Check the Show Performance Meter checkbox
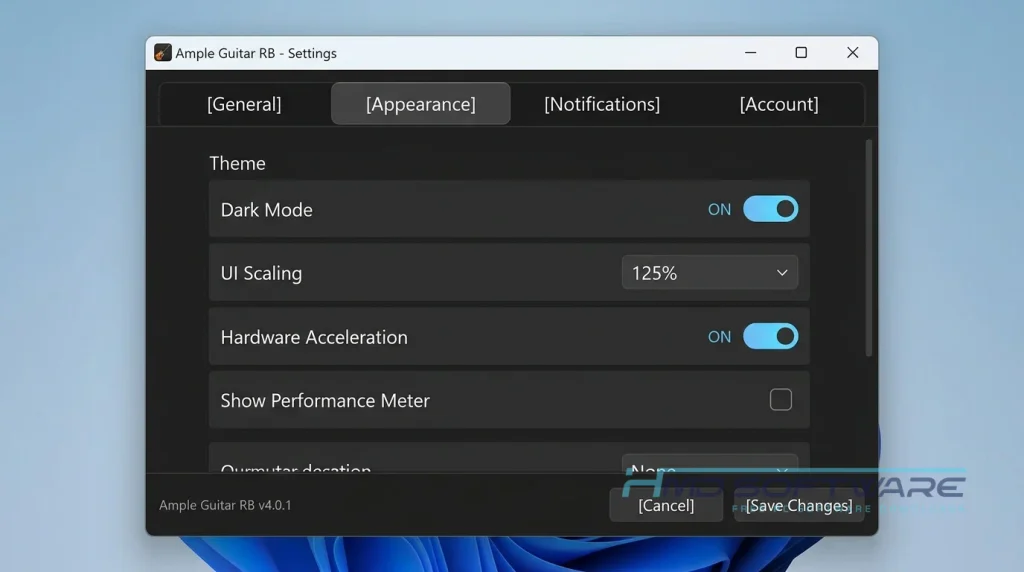This screenshot has width=1024, height=572. 780,400
